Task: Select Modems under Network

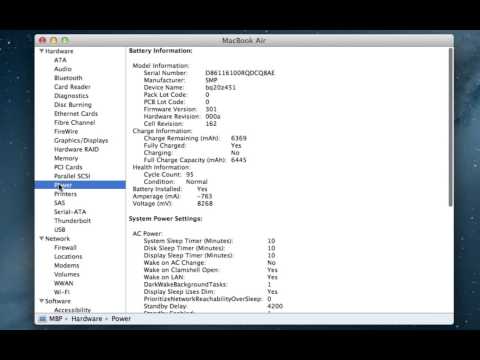Action: click(x=67, y=265)
